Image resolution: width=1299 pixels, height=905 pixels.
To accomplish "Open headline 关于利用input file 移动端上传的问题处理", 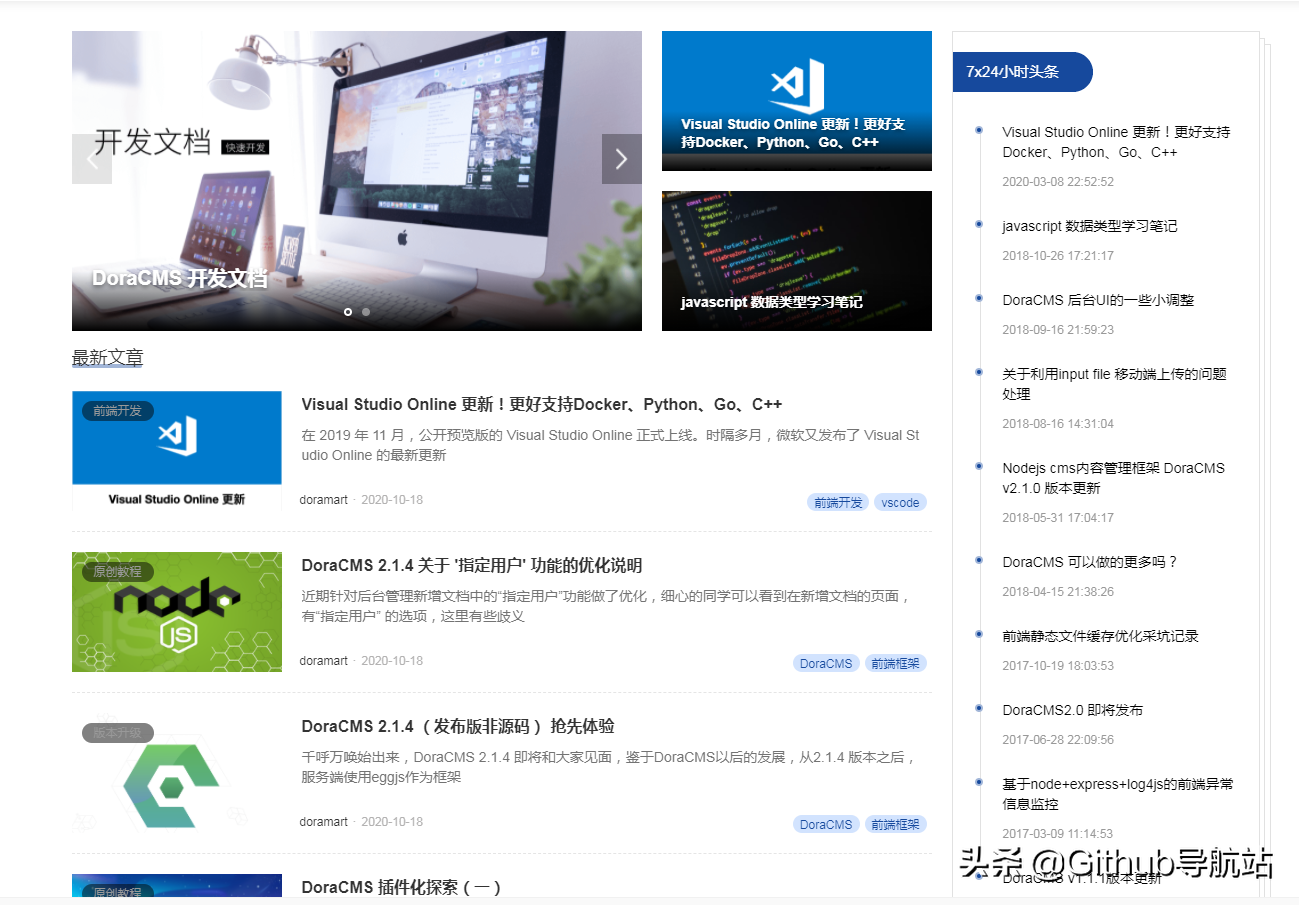I will [1114, 384].
